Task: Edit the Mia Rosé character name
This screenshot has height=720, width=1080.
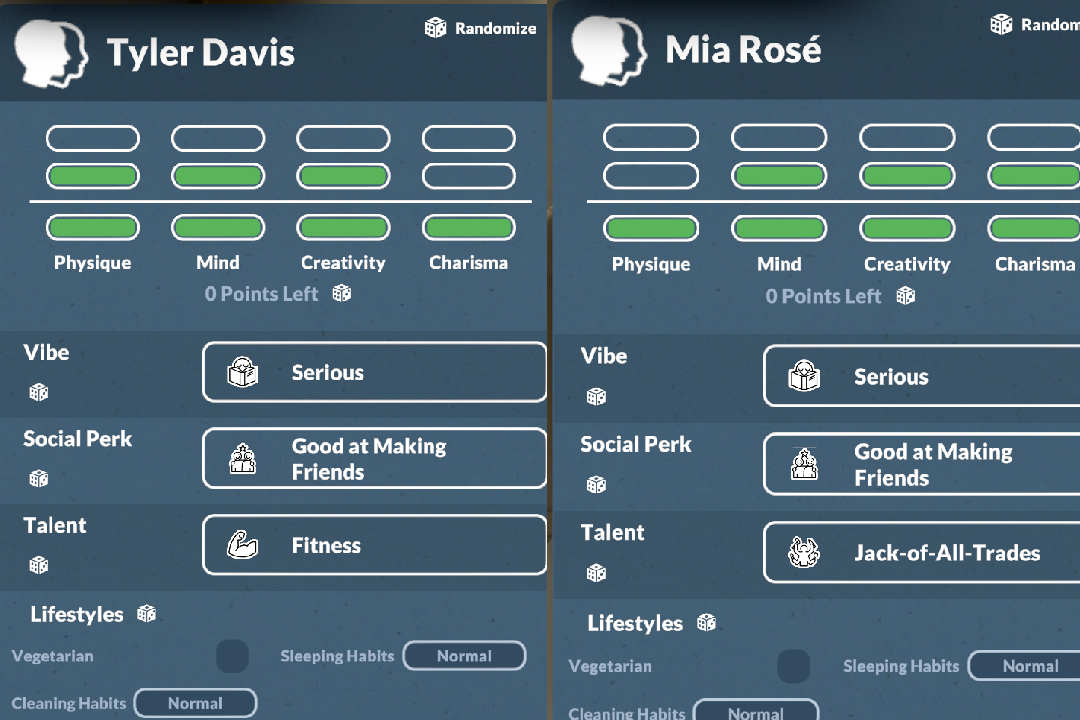Action: tap(742, 50)
